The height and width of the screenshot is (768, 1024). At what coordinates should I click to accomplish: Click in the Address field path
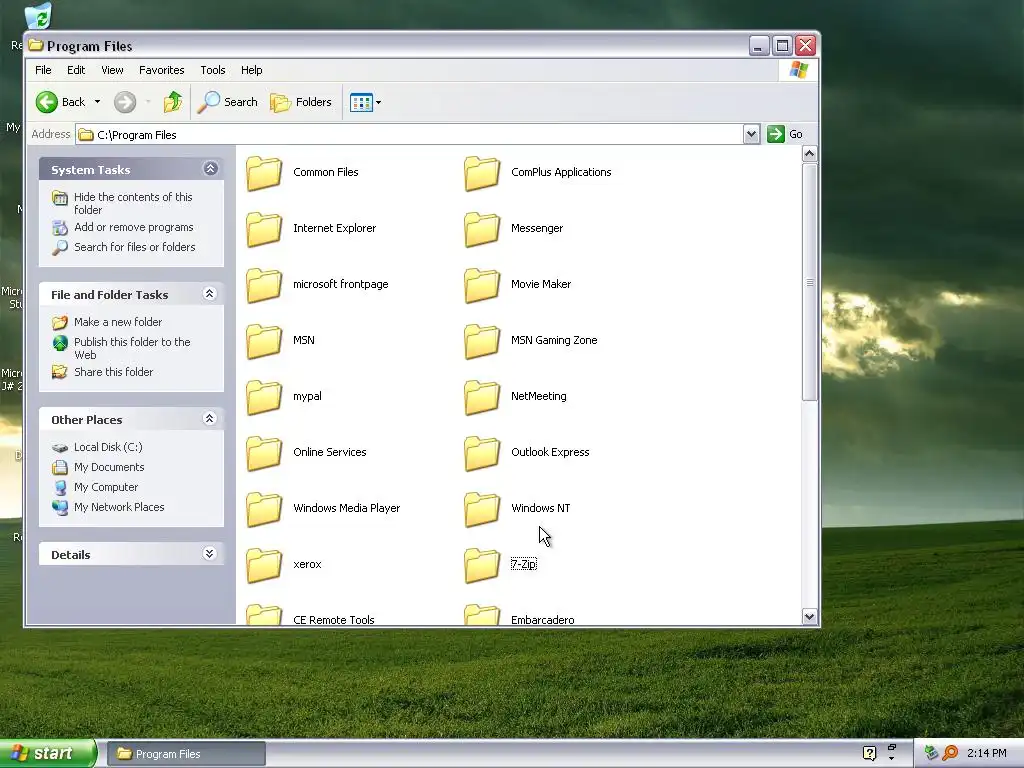pos(409,135)
